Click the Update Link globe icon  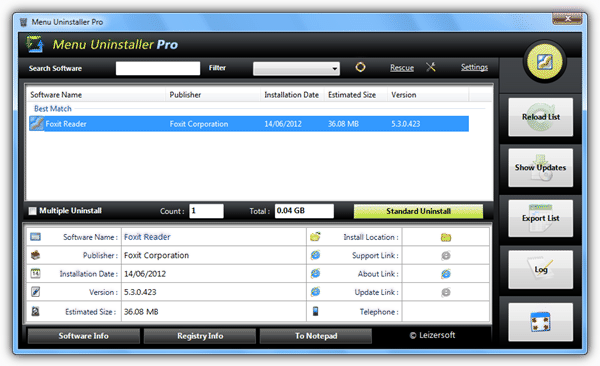pos(446,292)
